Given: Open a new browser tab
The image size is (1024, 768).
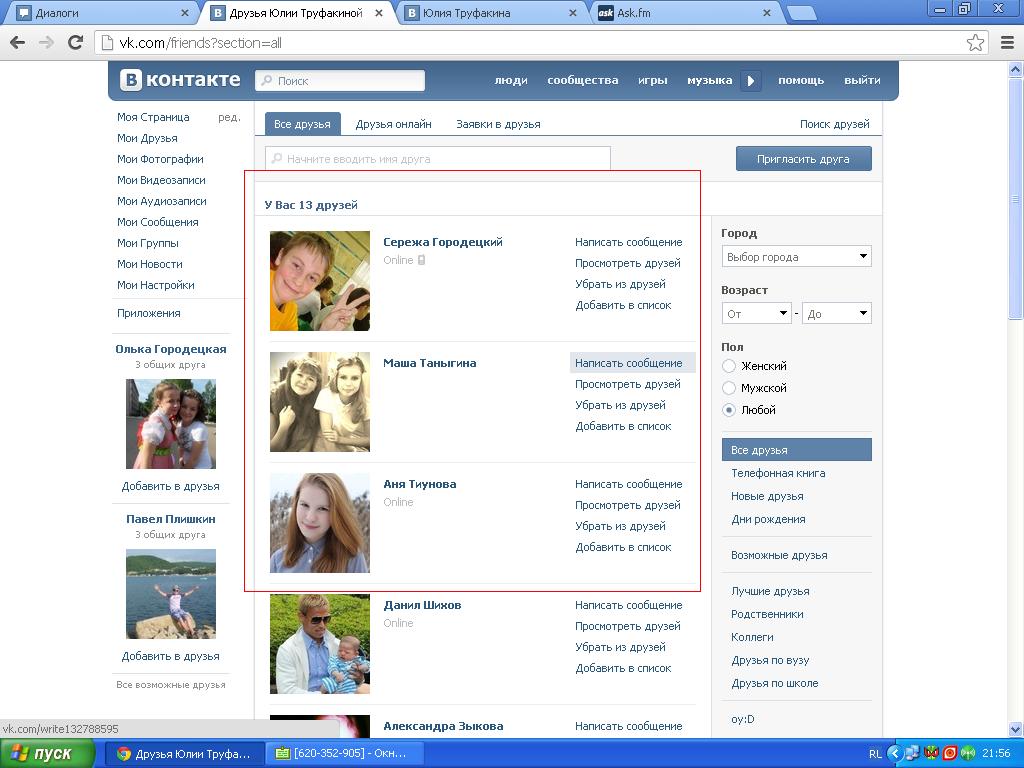Looking at the screenshot, I should (x=802, y=12).
